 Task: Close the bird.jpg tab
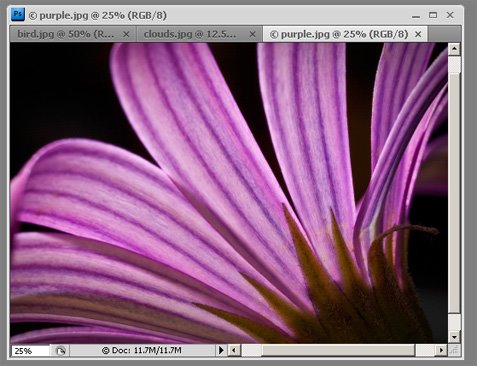(x=126, y=34)
